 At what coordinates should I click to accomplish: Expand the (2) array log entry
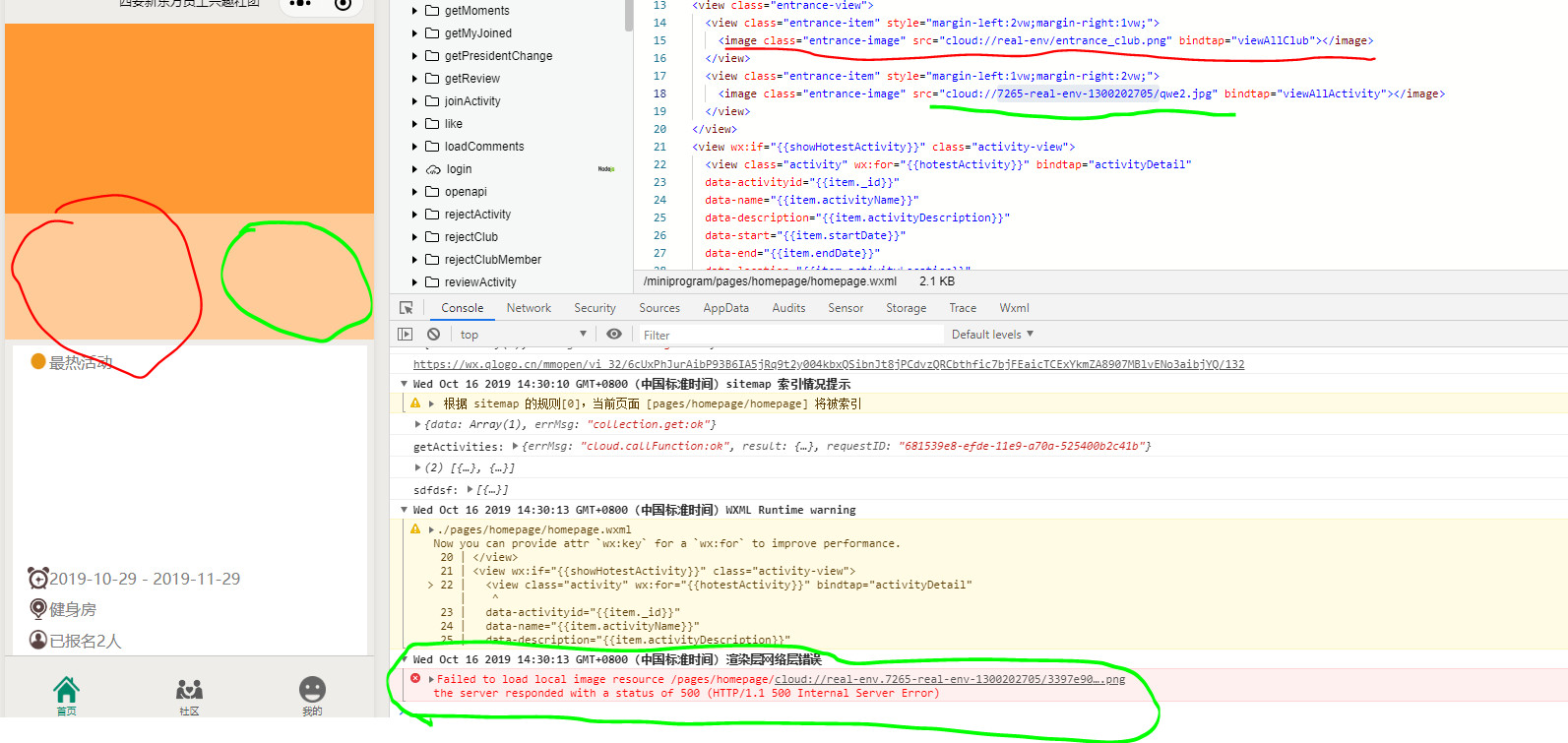tap(418, 467)
